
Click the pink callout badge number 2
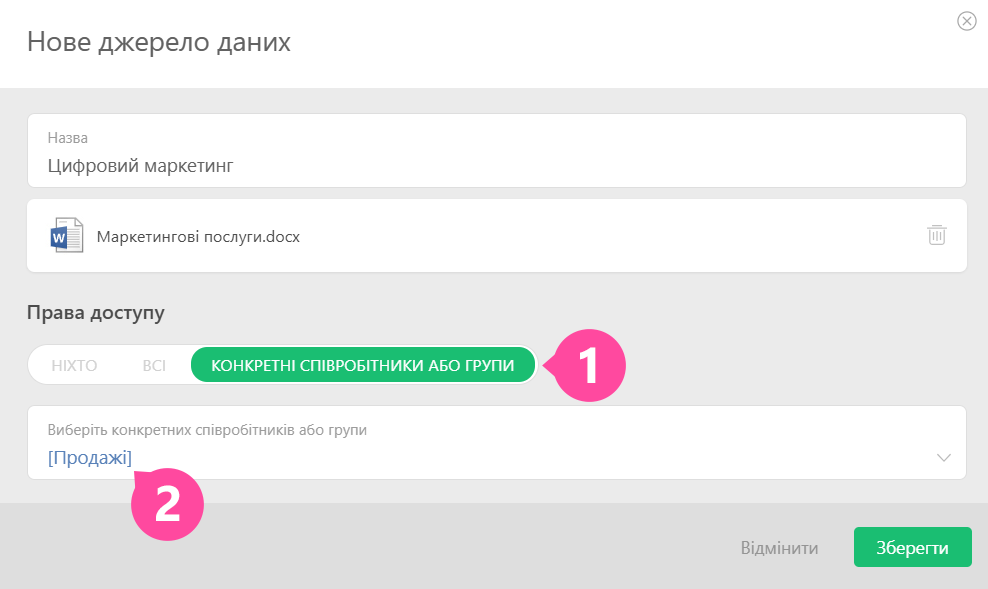167,505
